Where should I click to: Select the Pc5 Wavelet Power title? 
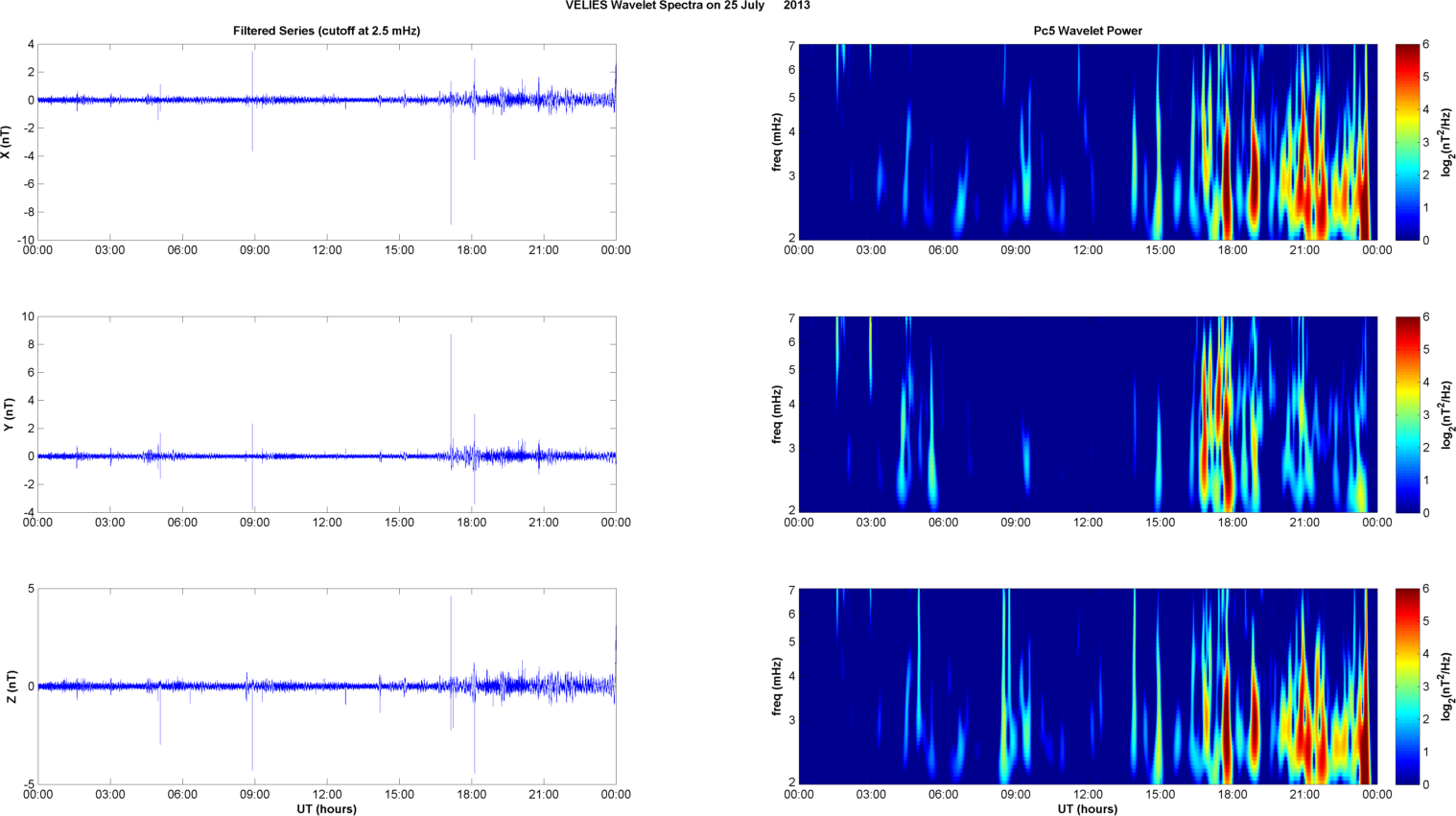1088,31
